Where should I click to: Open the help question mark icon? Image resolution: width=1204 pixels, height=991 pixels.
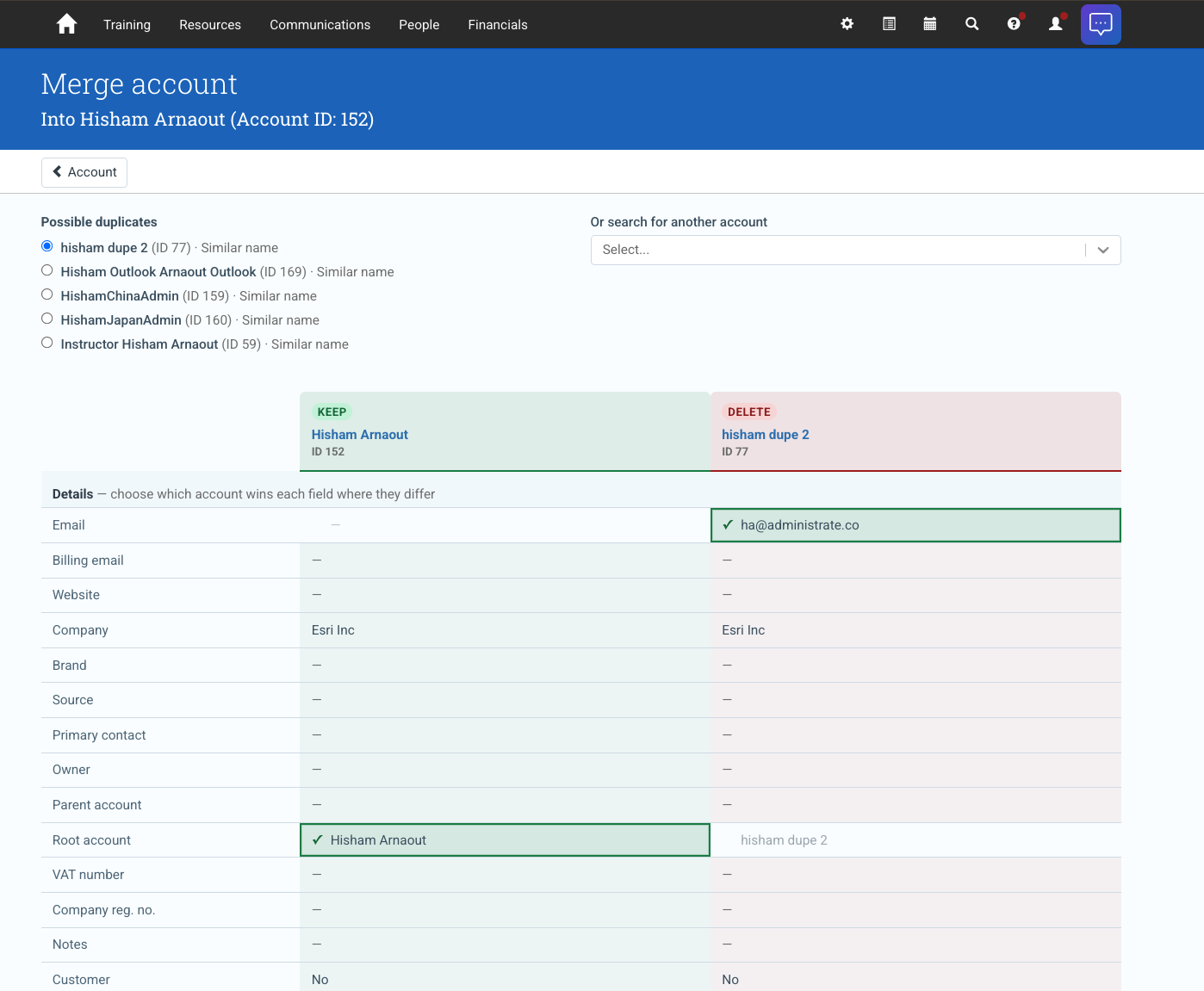[1015, 24]
